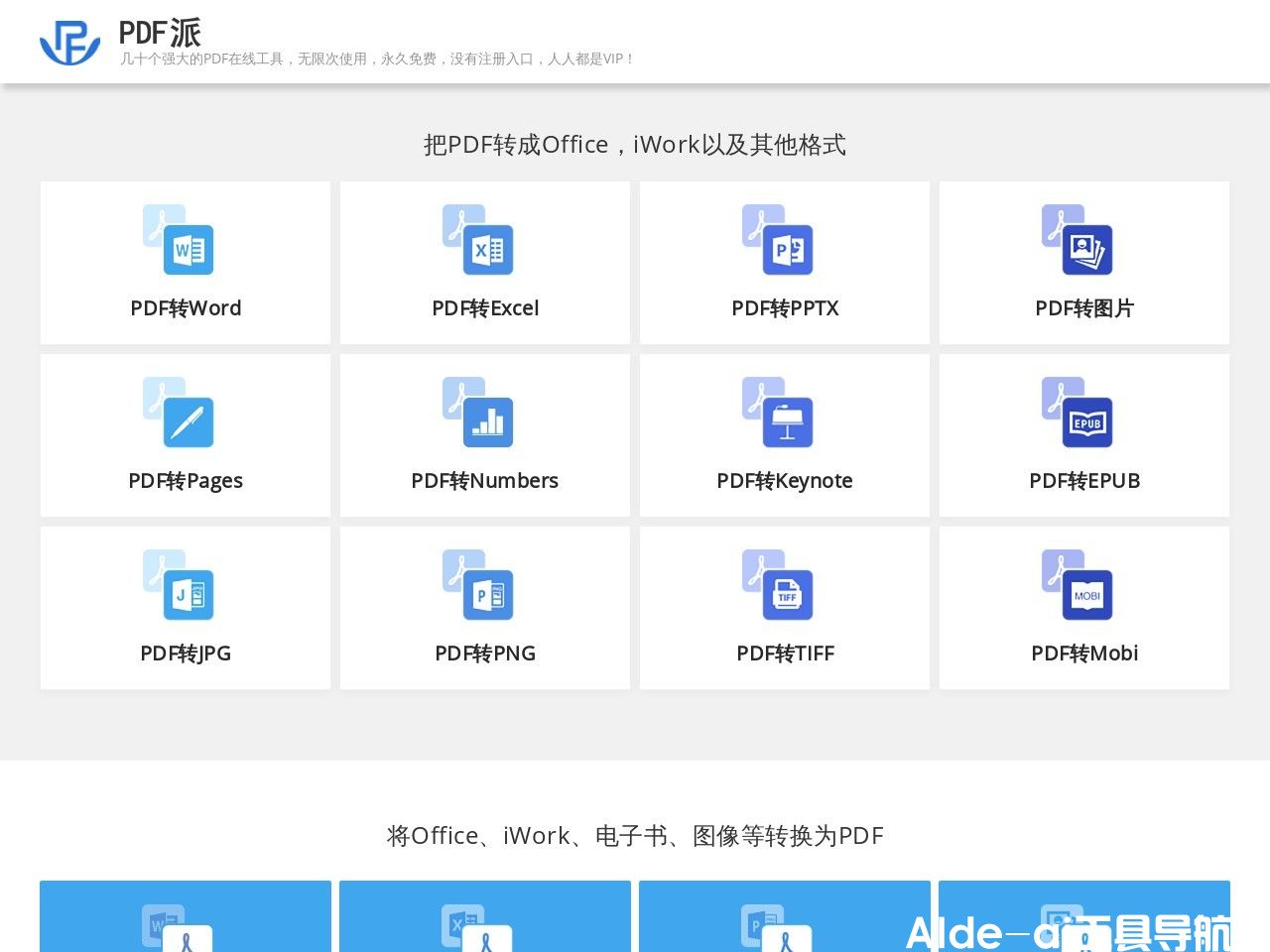Click the PDF转Numbers chart icon

click(478, 412)
